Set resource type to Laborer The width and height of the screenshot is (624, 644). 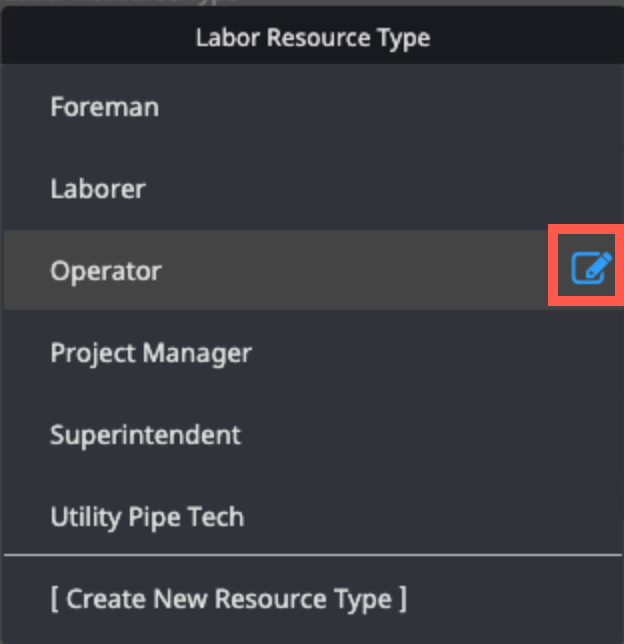[313, 189]
